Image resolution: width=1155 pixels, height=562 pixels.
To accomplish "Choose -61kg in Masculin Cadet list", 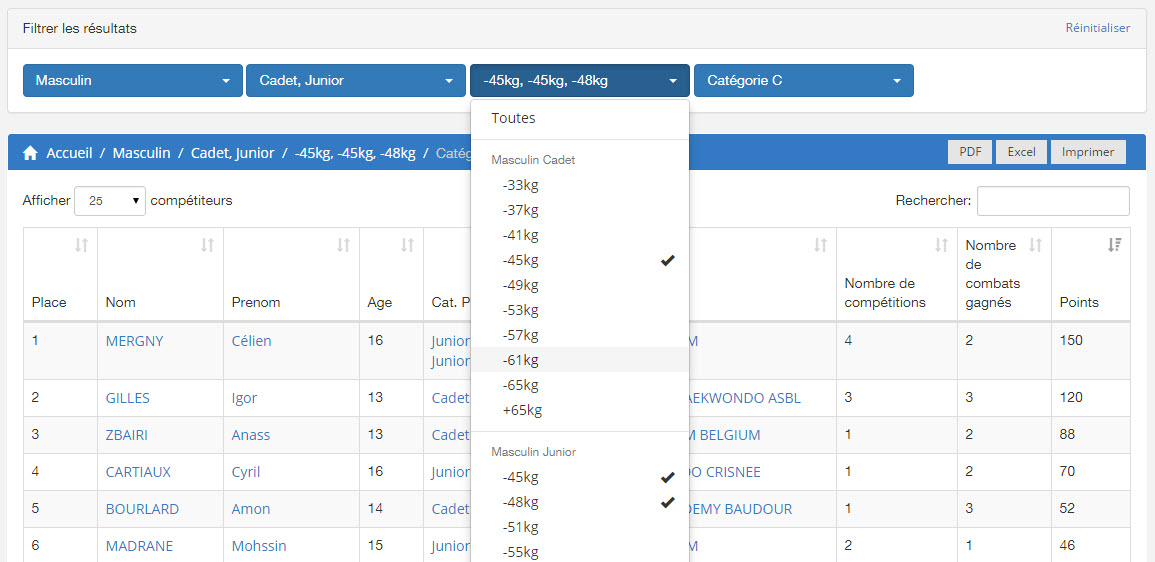I will [x=521, y=360].
